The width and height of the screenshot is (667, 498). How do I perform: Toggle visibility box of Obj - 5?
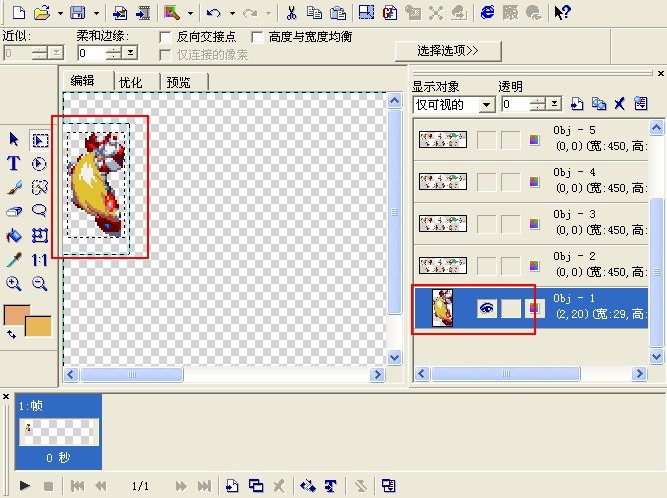pos(487,140)
